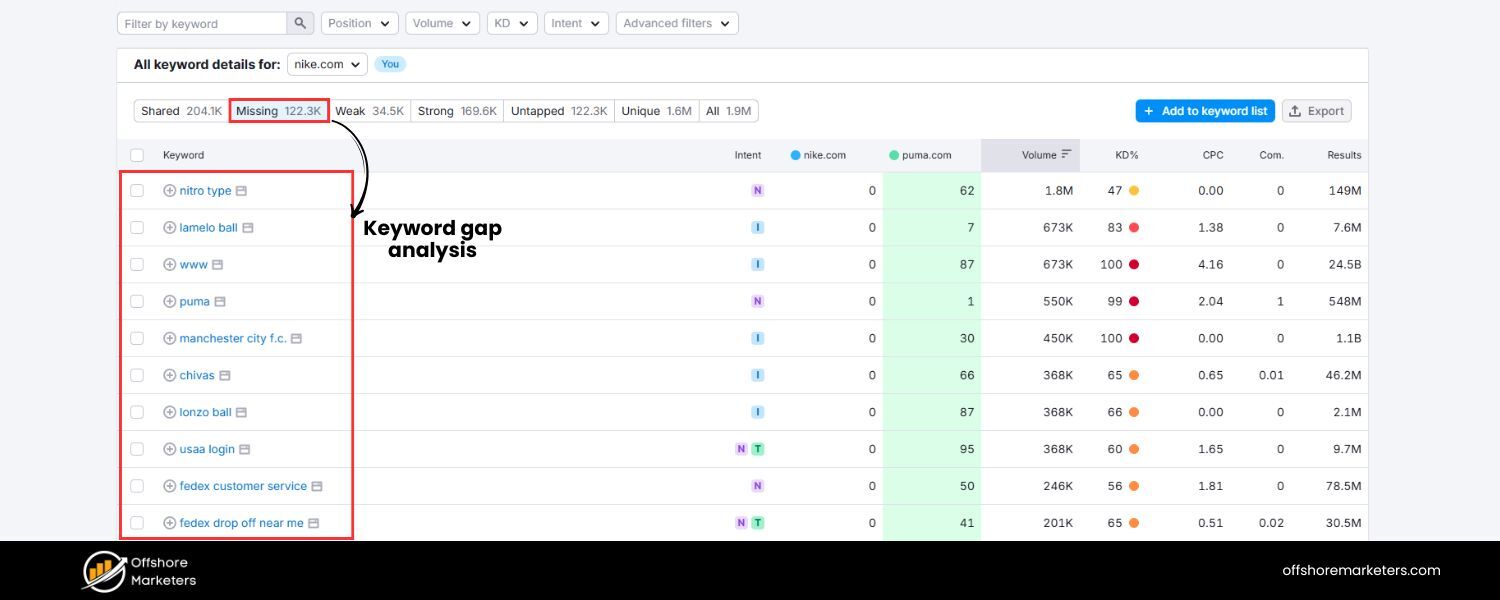The image size is (1500, 600).
Task: Select the checkbox for the "puma" row
Action: click(x=137, y=301)
